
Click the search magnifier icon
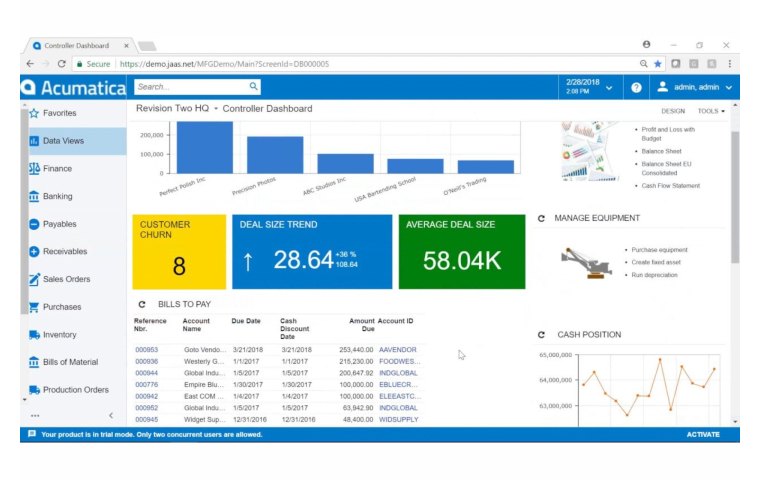tap(253, 86)
